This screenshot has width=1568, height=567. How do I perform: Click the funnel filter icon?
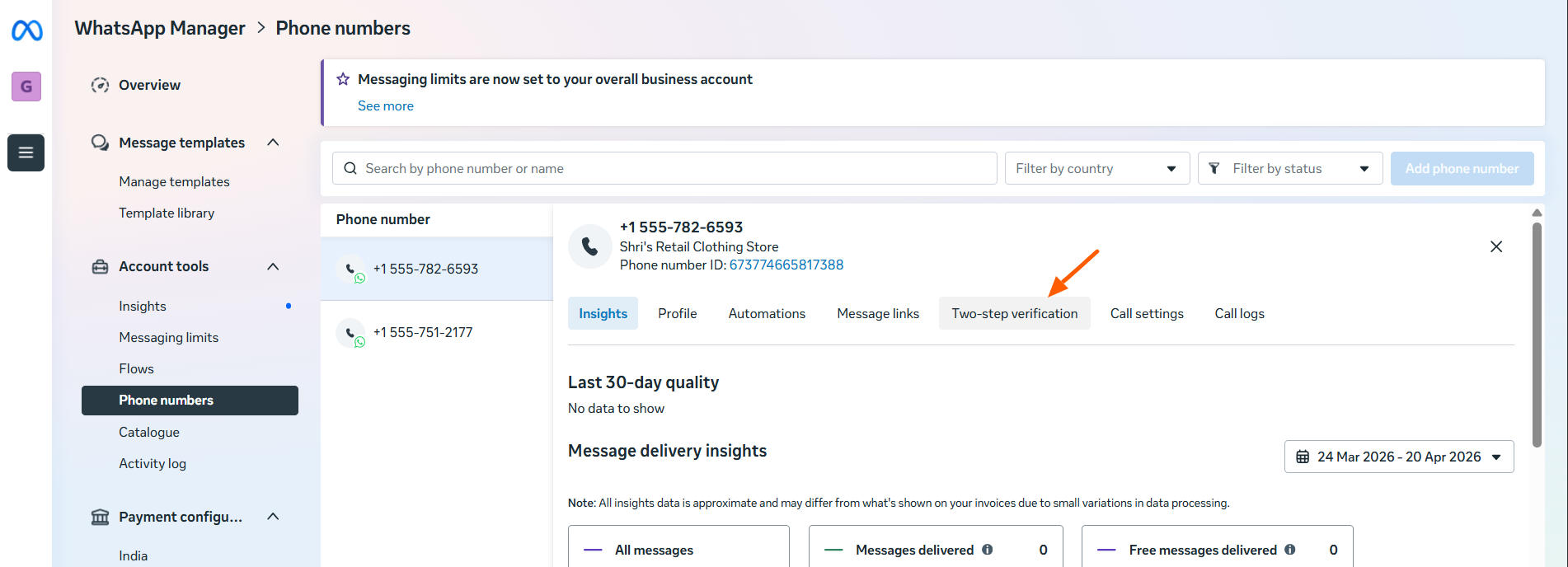[x=1214, y=168]
